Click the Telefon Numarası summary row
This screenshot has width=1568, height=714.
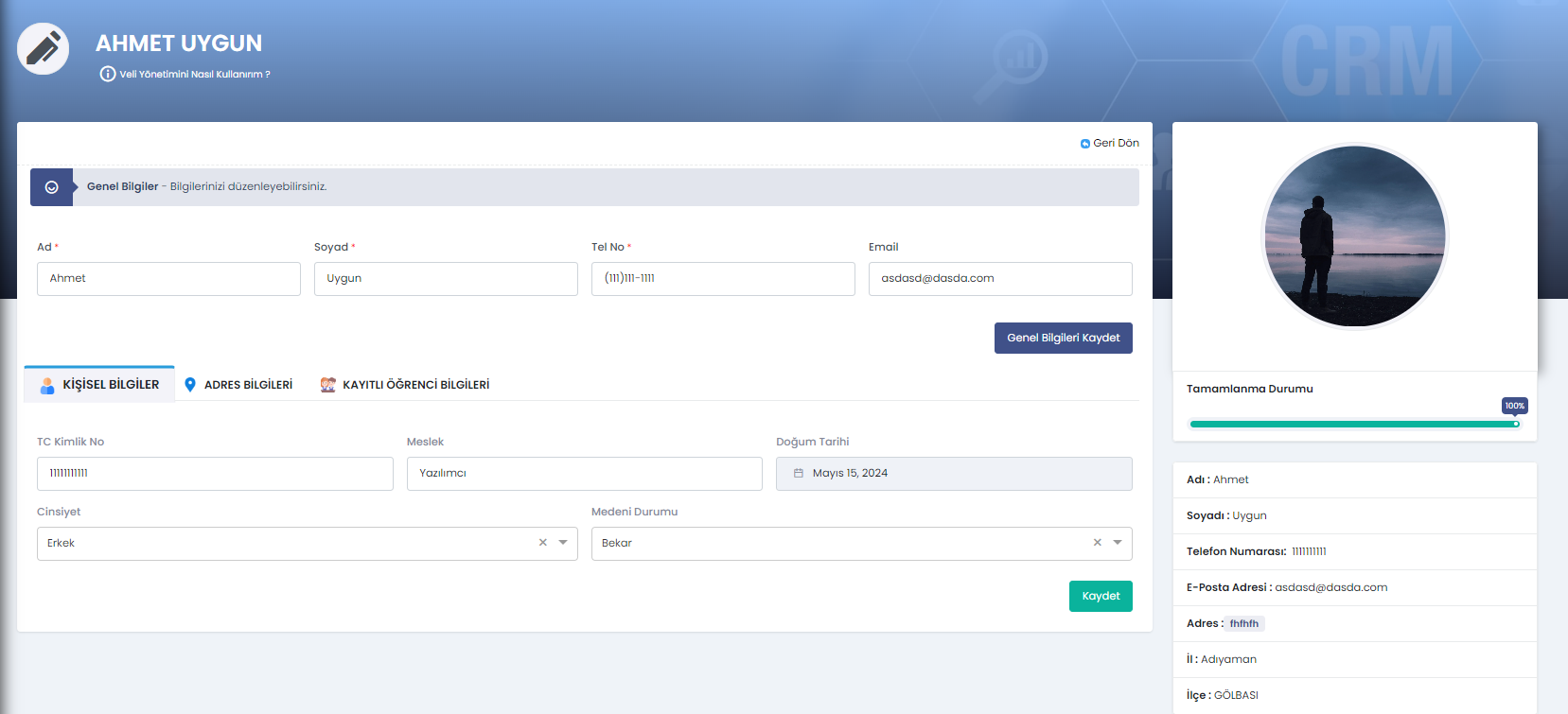pyautogui.click(x=1355, y=552)
